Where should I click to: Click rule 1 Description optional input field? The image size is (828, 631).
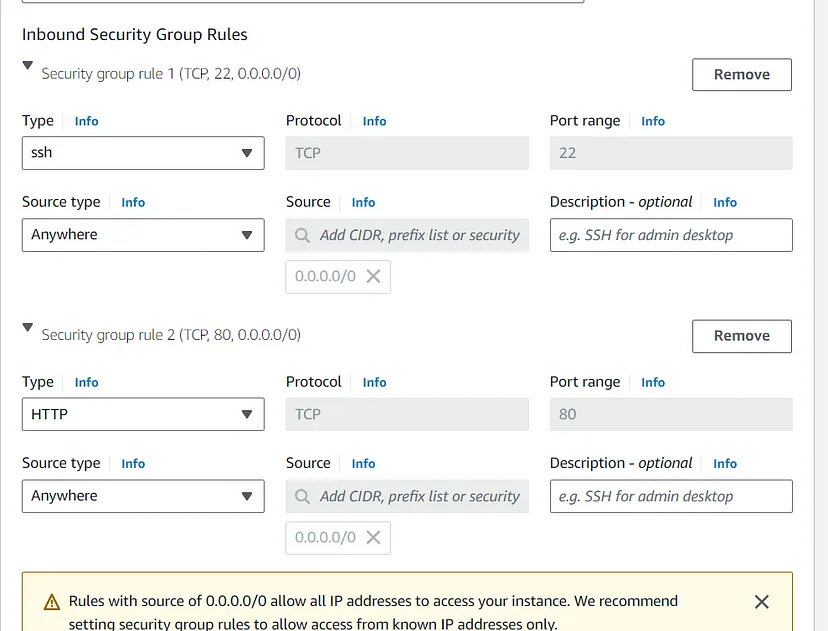point(671,235)
